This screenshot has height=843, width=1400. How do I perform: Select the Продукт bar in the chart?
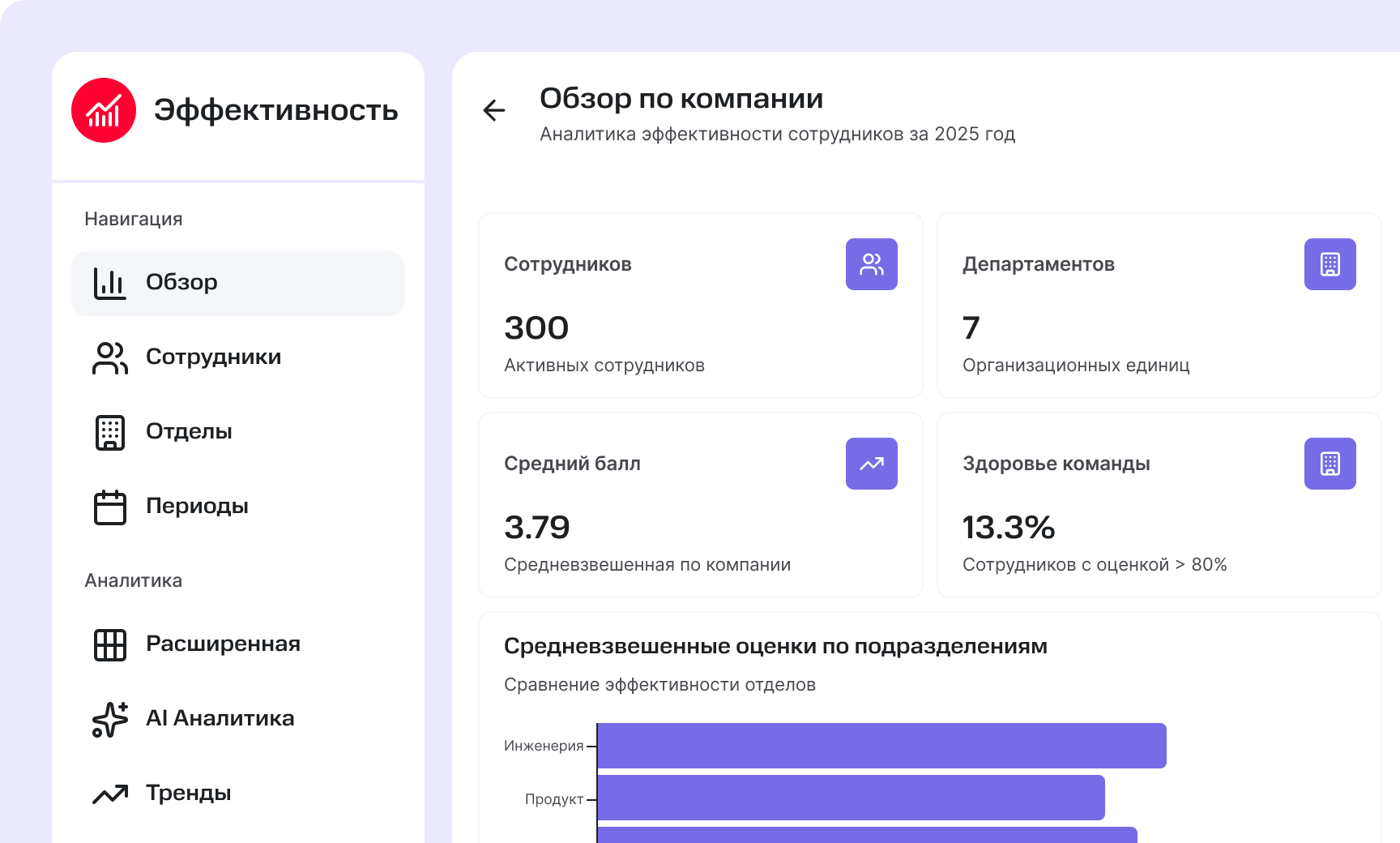point(851,798)
